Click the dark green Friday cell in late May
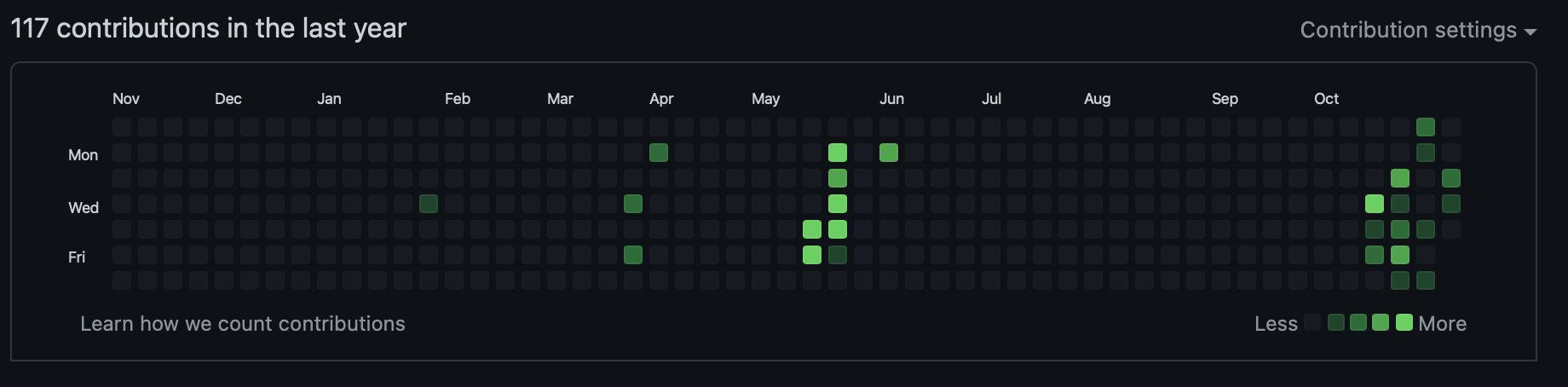The height and width of the screenshot is (387, 1568). coord(838,255)
